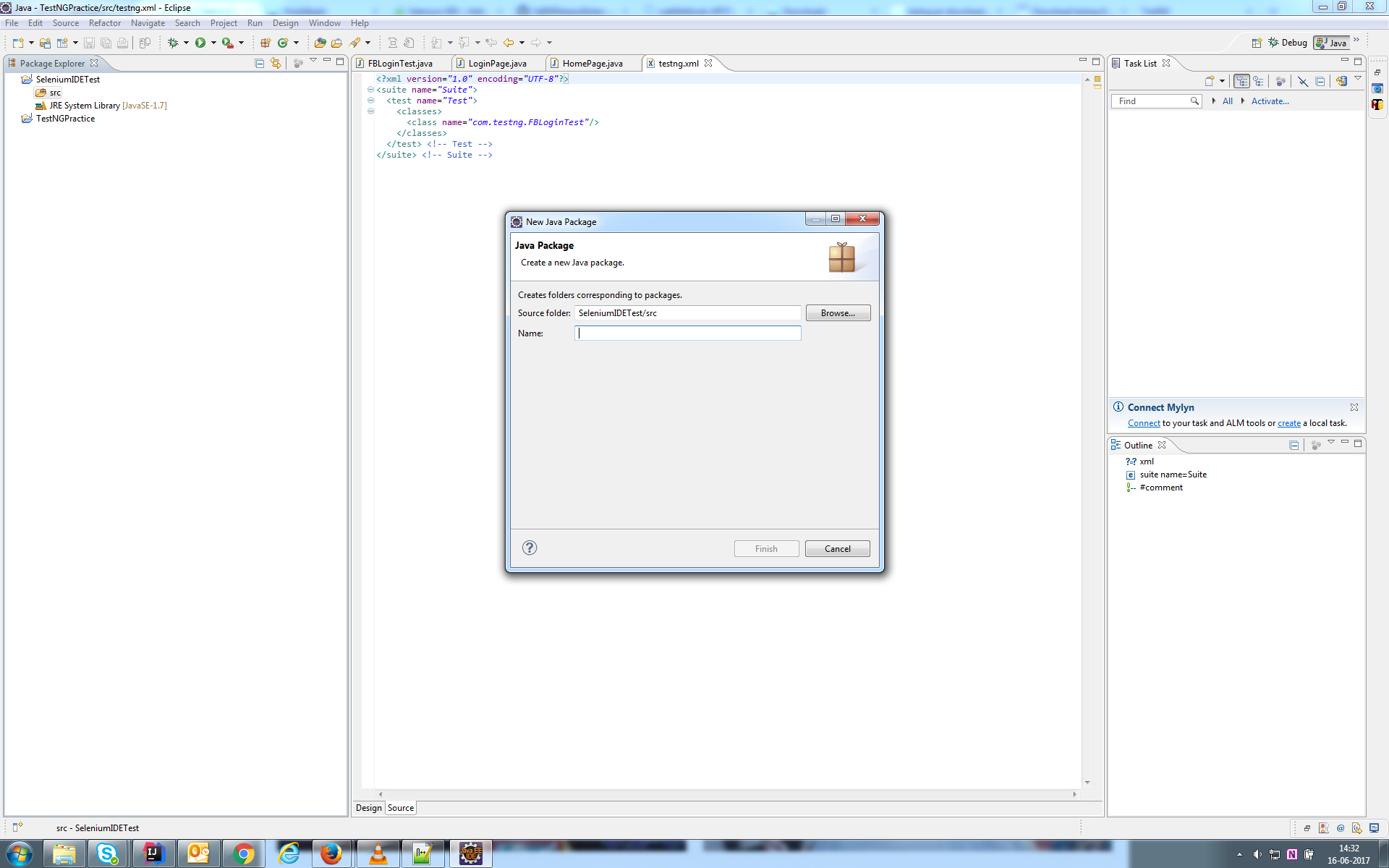The image size is (1389, 868).
Task: Open the Refactor menu
Action: coord(104,23)
